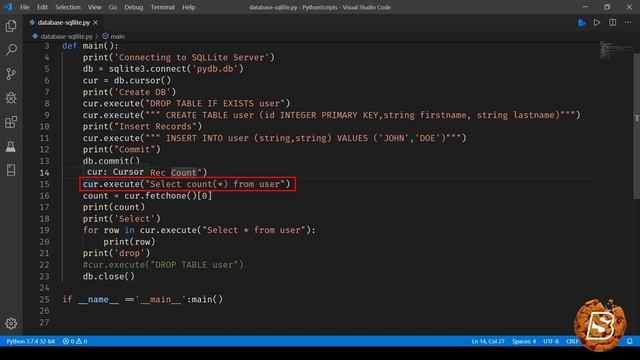Open the Extensions view
The image size is (640, 360).
[x=11, y=122]
